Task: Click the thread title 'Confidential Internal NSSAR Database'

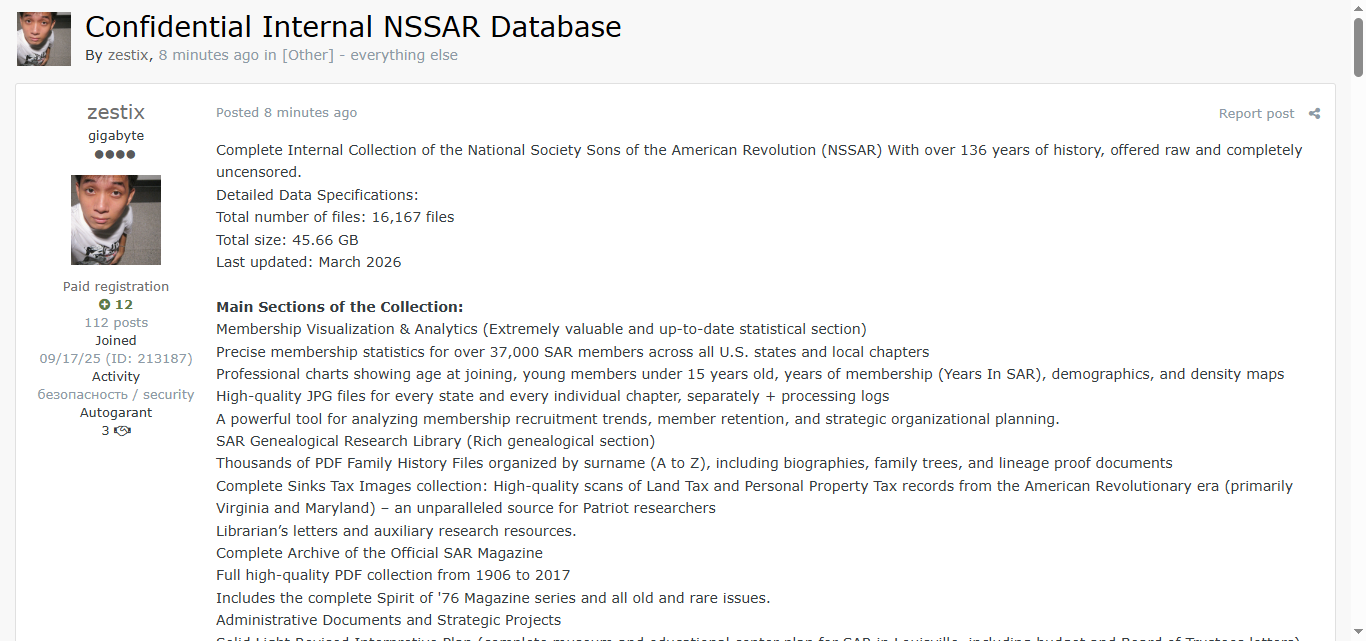Action: tap(353, 27)
